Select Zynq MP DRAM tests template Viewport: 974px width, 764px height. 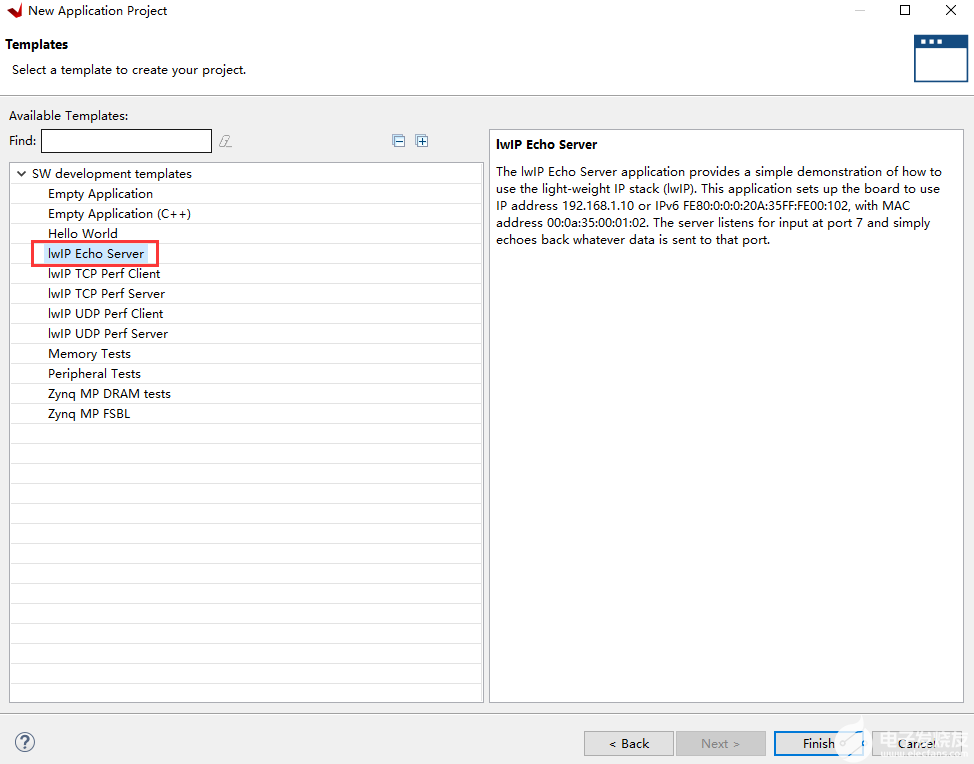(109, 394)
